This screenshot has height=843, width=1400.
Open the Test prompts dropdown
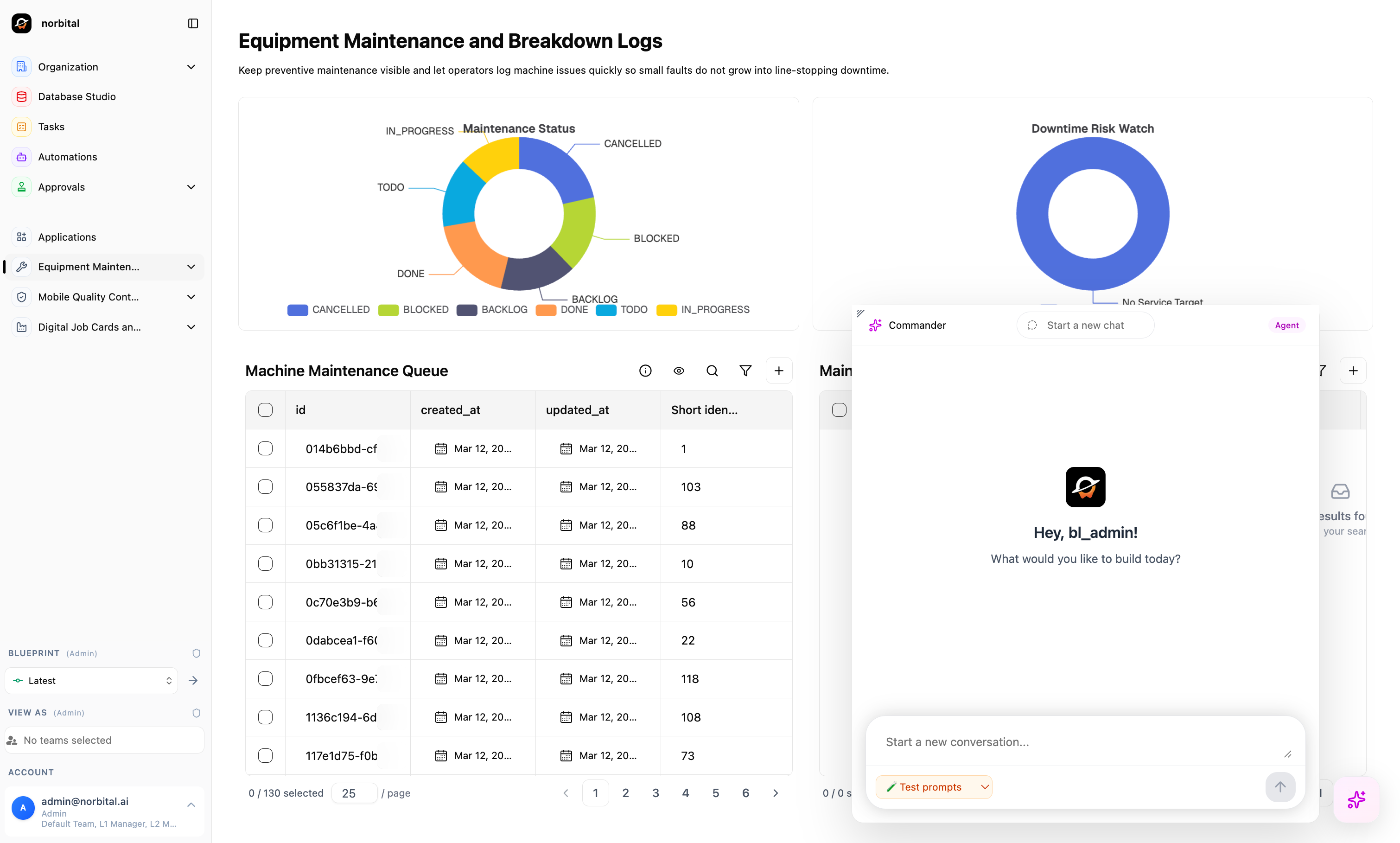pyautogui.click(x=933, y=787)
